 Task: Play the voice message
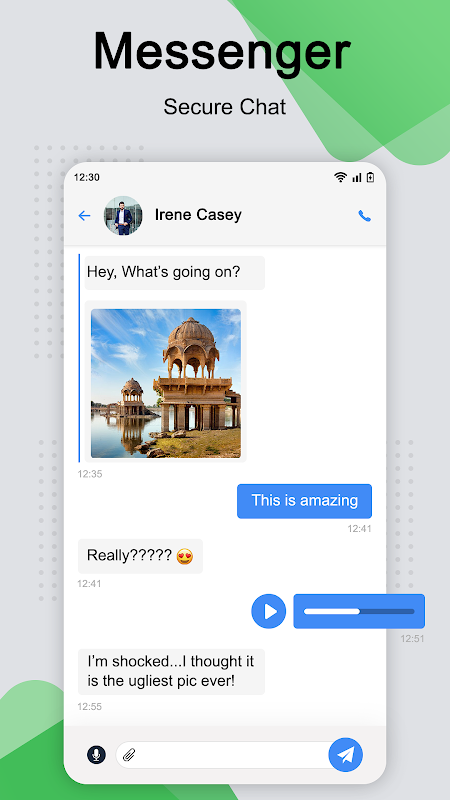[x=268, y=611]
